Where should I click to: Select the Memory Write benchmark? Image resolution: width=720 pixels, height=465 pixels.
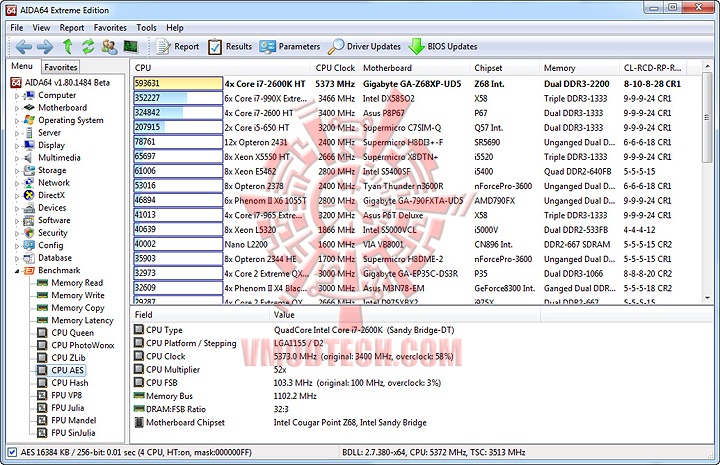point(78,295)
